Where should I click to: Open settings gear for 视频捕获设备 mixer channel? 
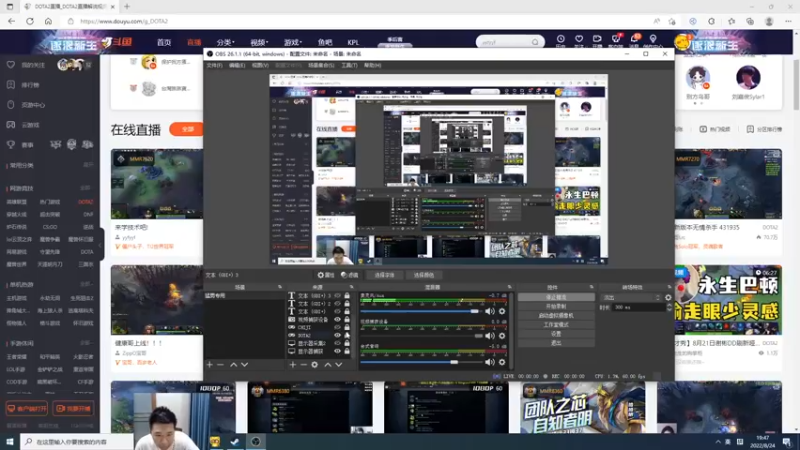[x=502, y=336]
